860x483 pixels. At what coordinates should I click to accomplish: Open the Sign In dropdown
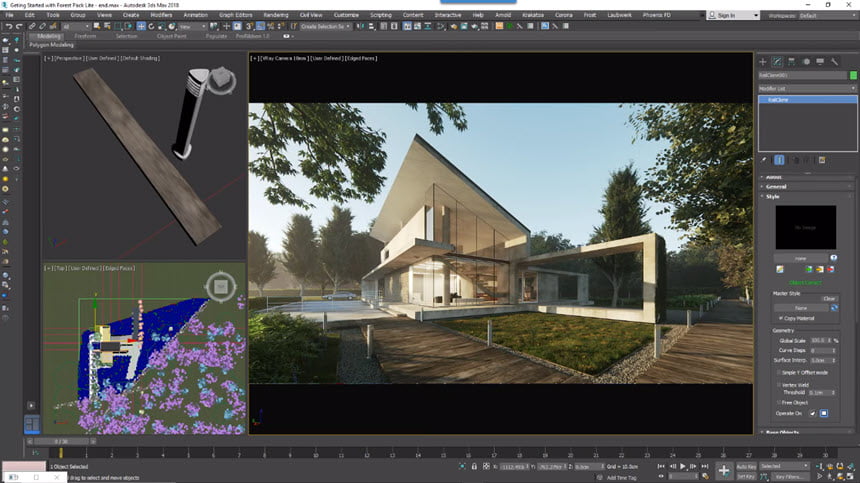coord(733,15)
